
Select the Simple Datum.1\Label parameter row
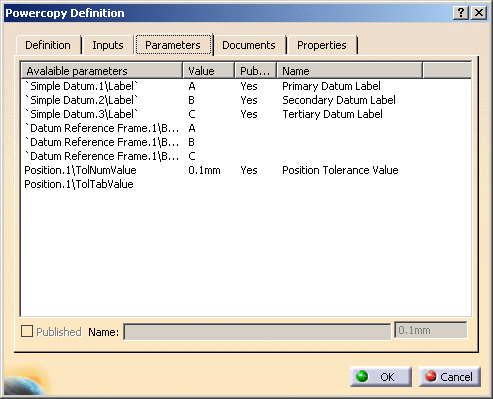tap(246, 86)
